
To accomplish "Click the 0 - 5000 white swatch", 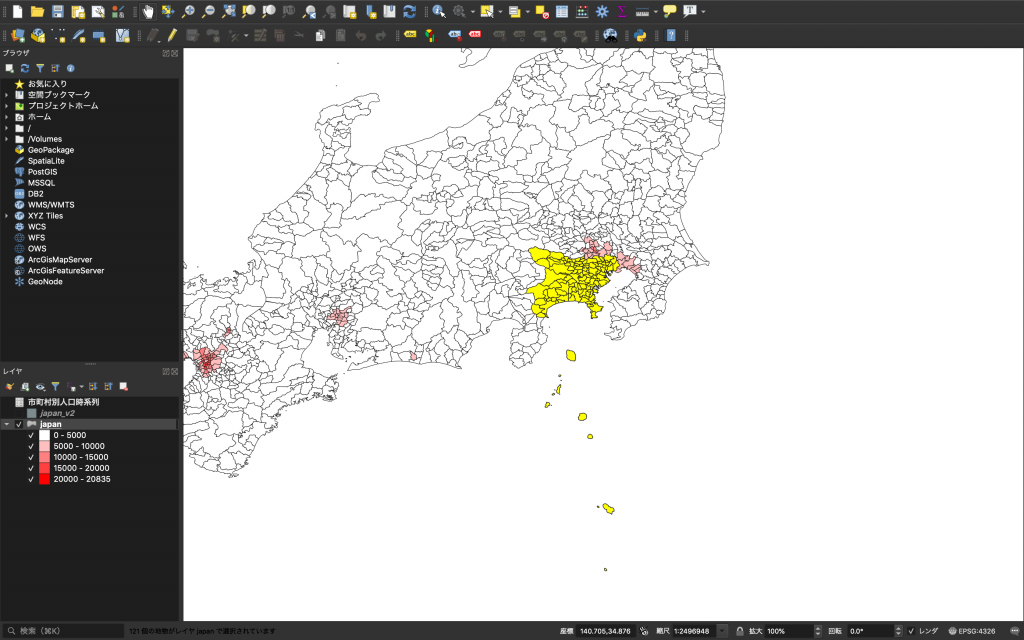I will coord(44,435).
